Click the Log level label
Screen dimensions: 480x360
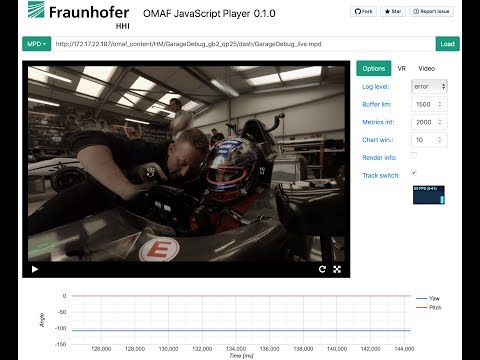tap(376, 87)
